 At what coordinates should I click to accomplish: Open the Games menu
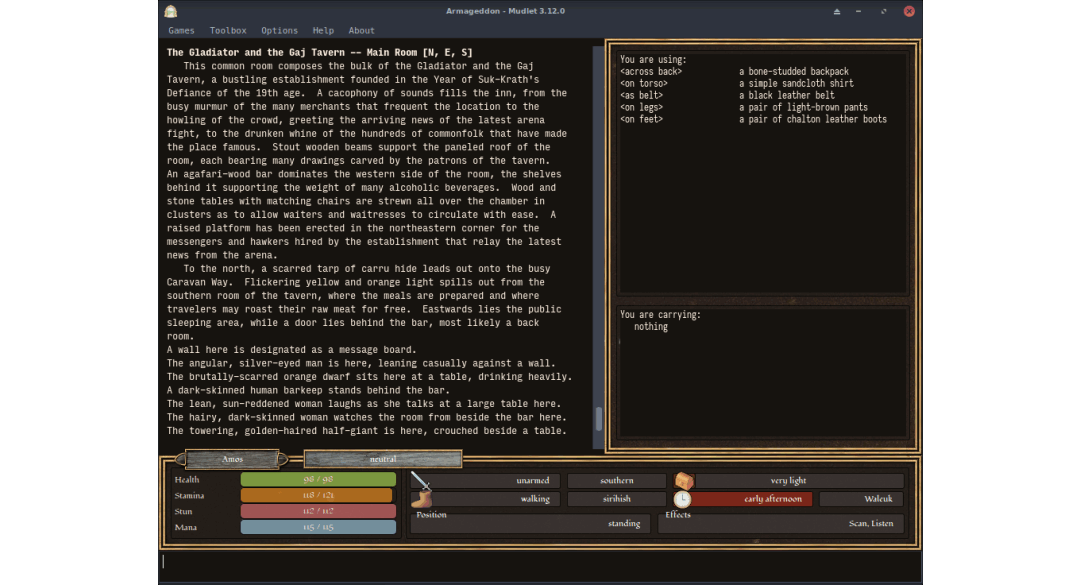tap(181, 30)
